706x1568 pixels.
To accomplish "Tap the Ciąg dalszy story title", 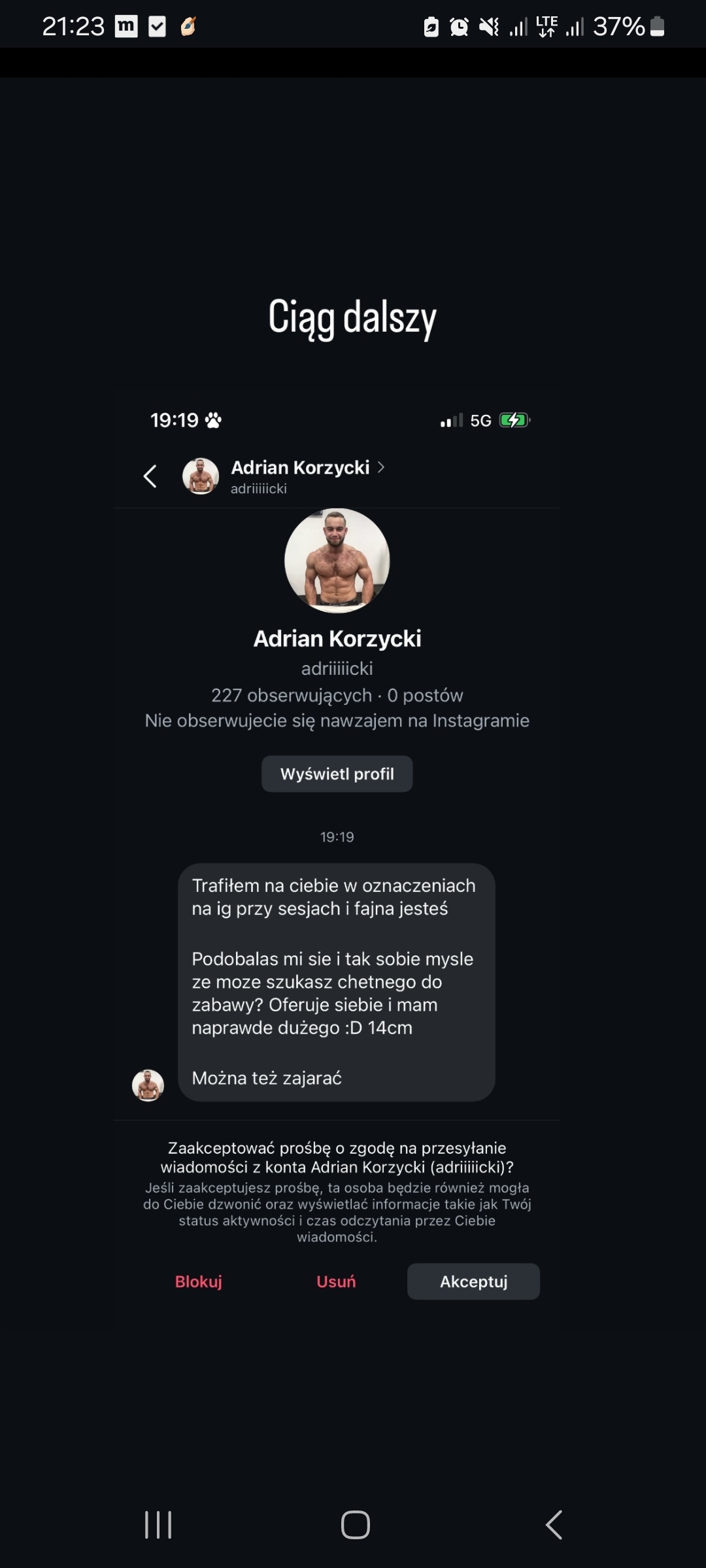I will [352, 318].
